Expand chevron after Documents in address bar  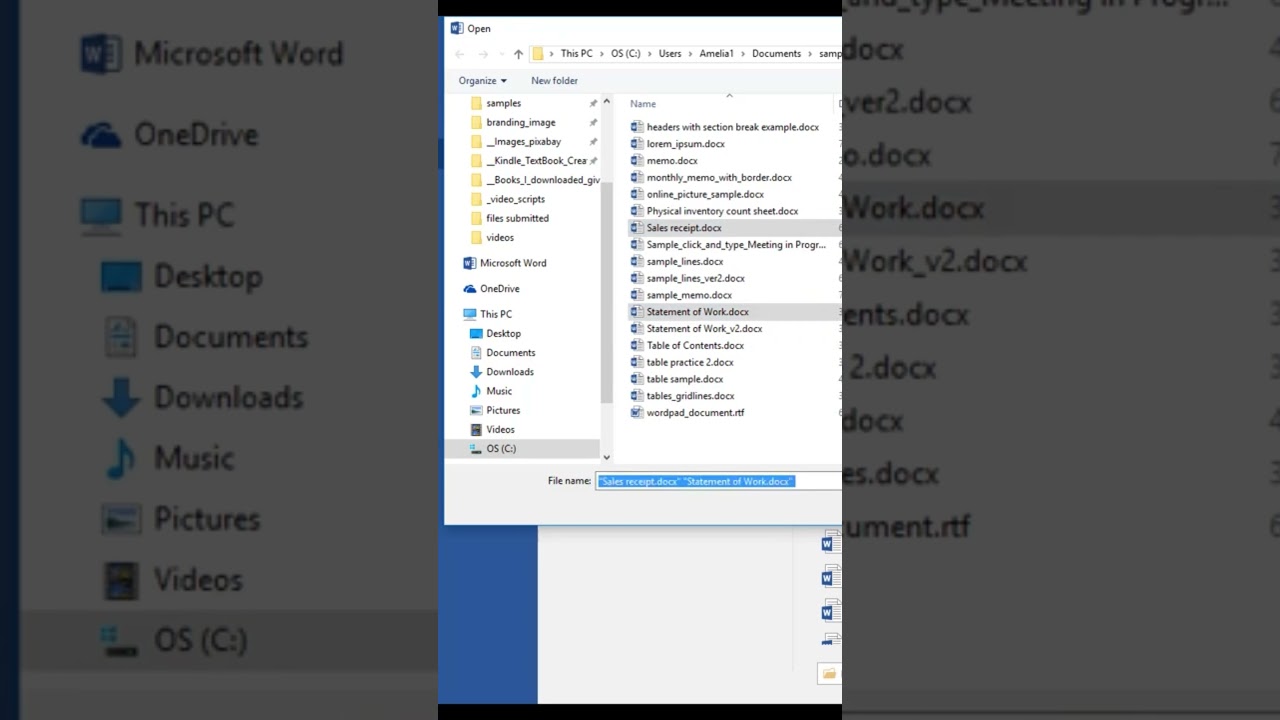coord(810,54)
